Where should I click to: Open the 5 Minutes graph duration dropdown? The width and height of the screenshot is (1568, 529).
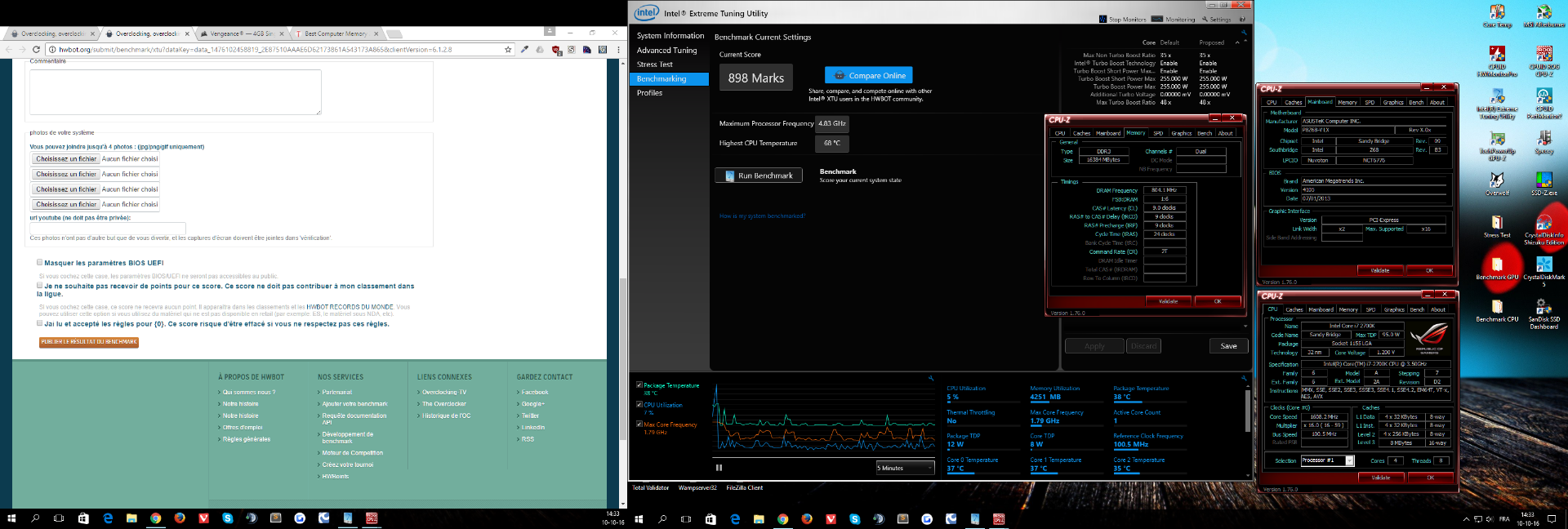pos(906,468)
